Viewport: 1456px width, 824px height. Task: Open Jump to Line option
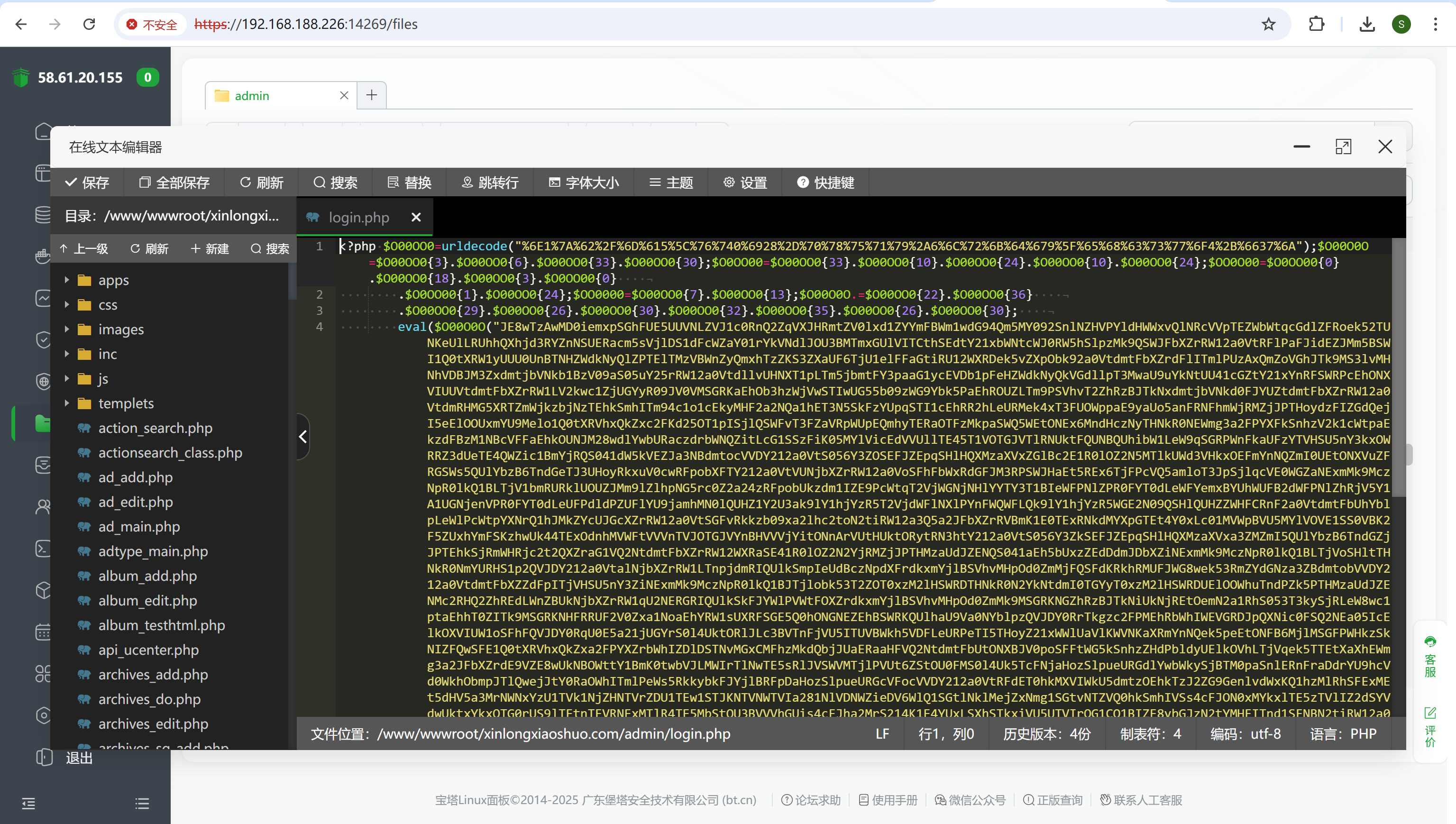(490, 182)
